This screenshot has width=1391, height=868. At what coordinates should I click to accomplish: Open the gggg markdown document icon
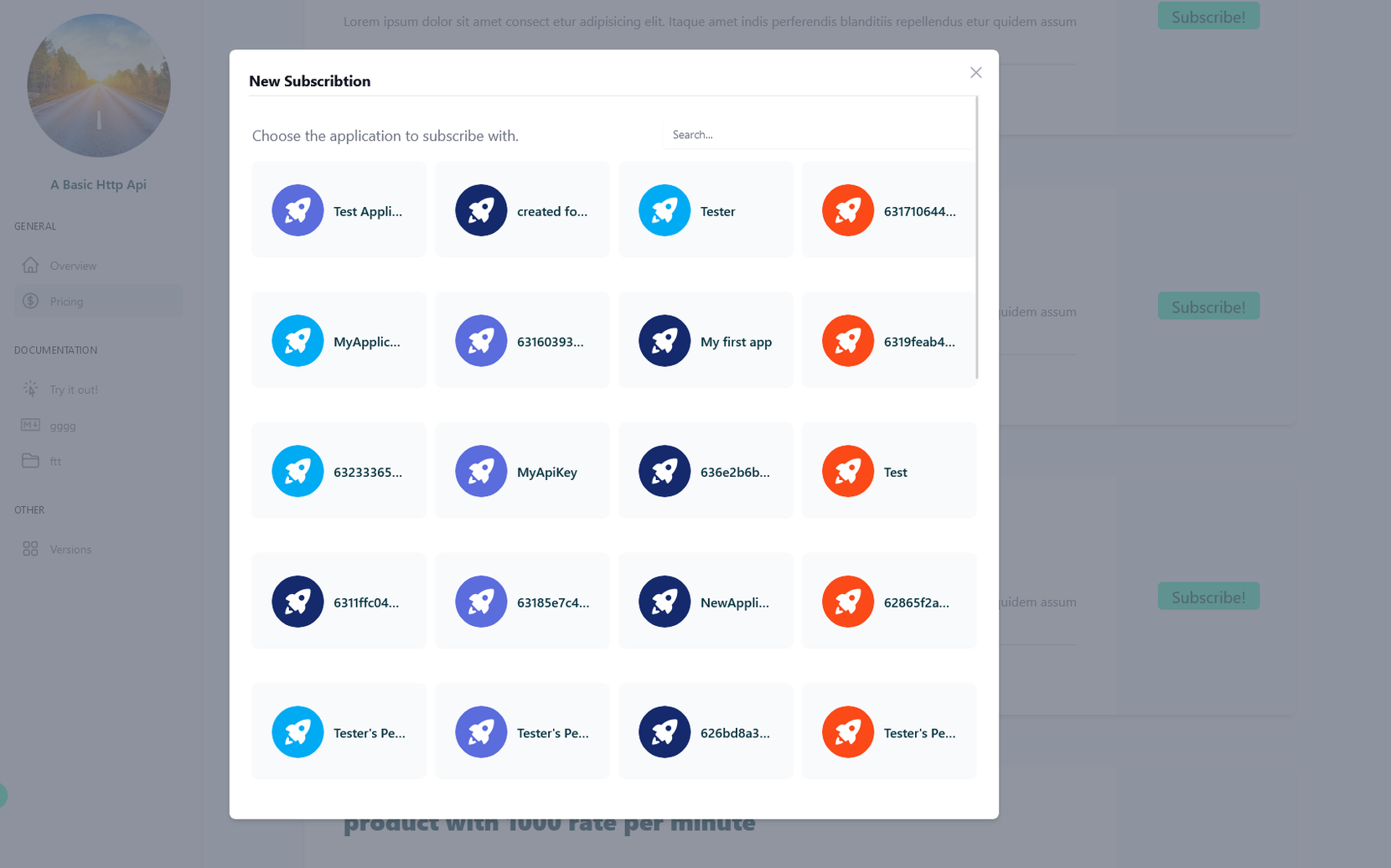30,425
